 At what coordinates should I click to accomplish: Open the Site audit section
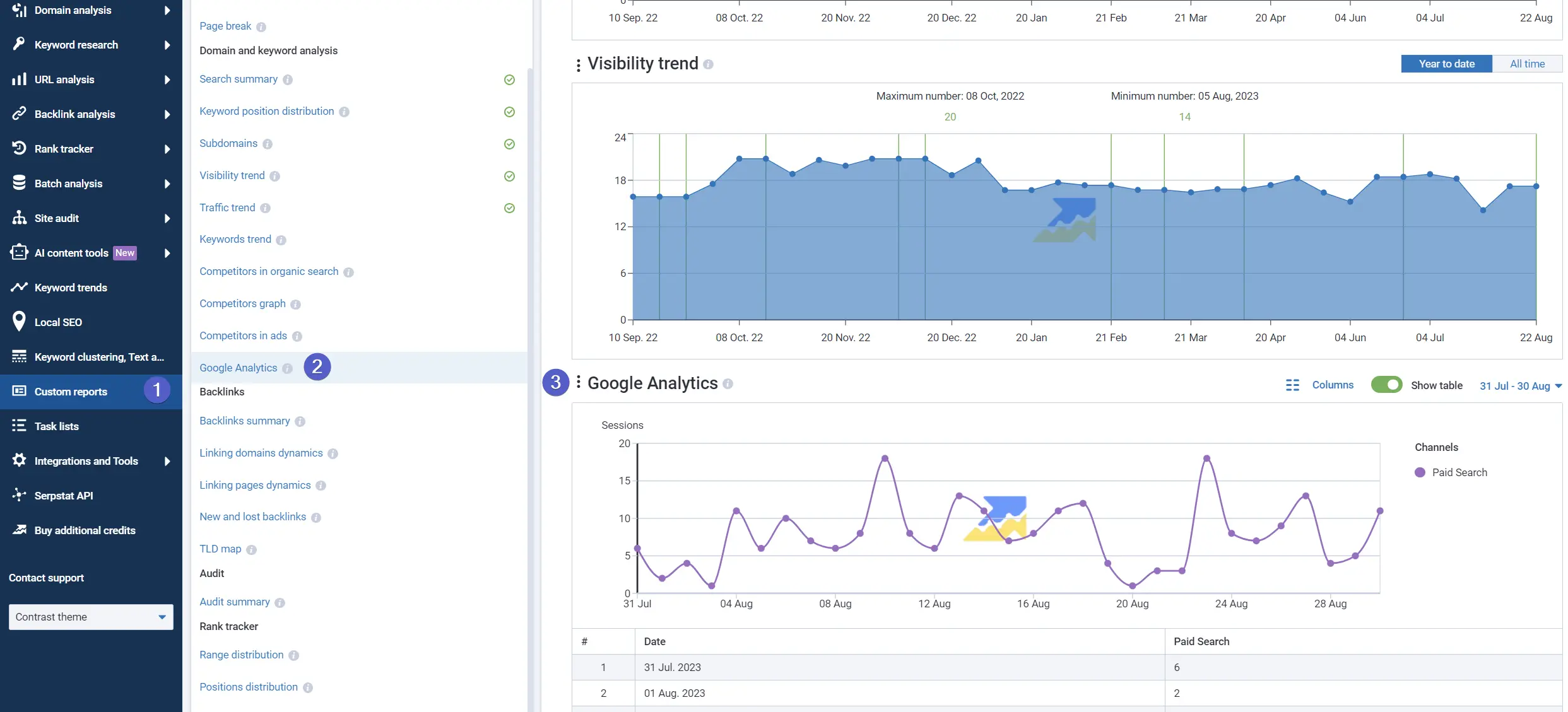pos(57,218)
